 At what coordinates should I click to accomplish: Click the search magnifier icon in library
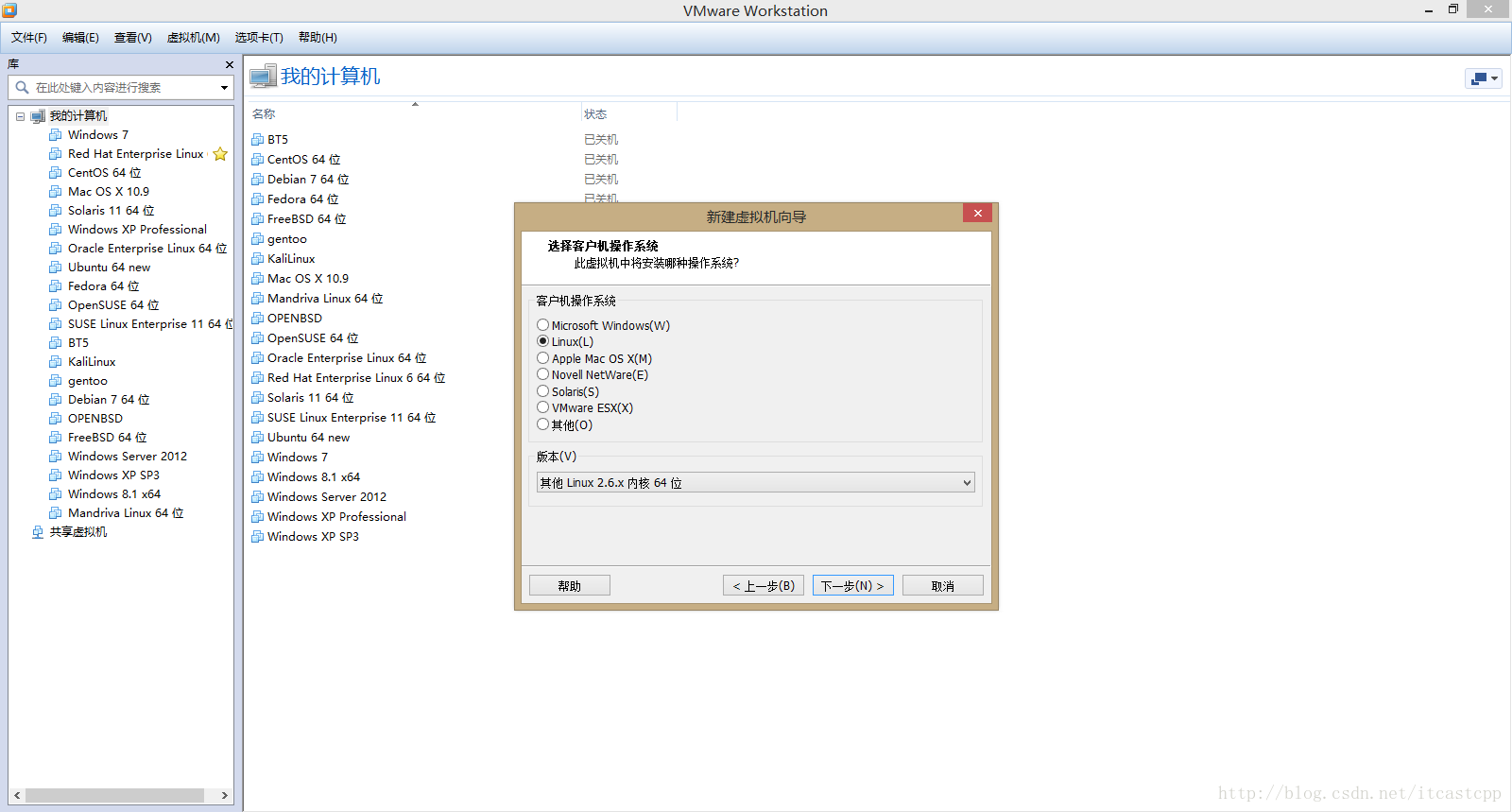pos(22,87)
